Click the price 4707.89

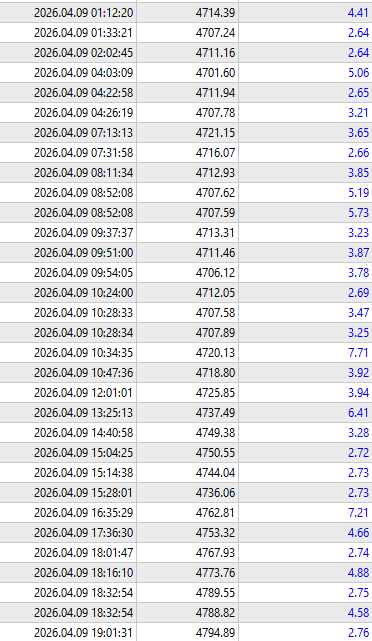[x=215, y=333]
